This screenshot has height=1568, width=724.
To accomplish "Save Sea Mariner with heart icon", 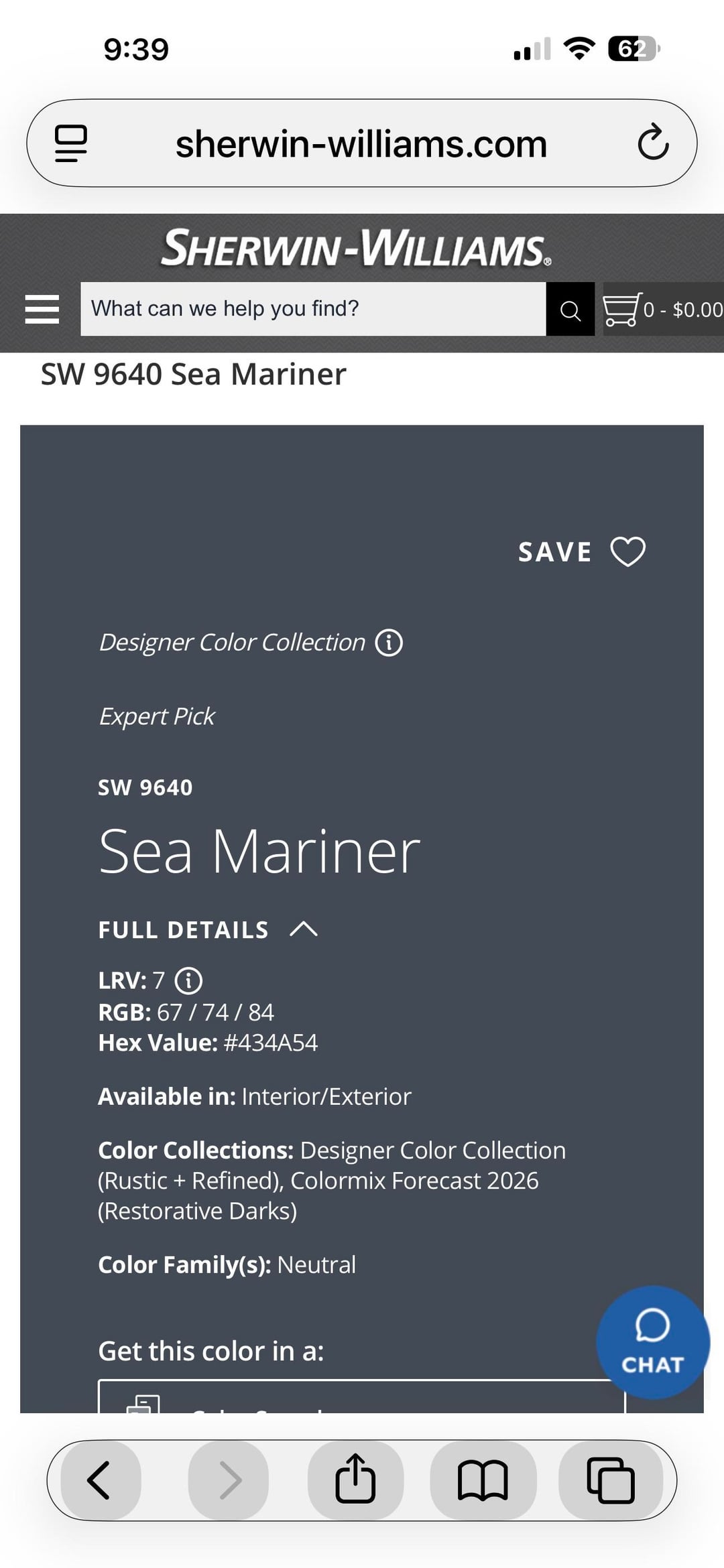I will pos(628,552).
